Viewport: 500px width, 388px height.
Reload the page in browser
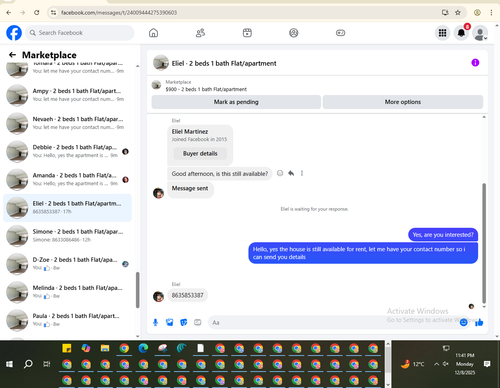[37, 13]
